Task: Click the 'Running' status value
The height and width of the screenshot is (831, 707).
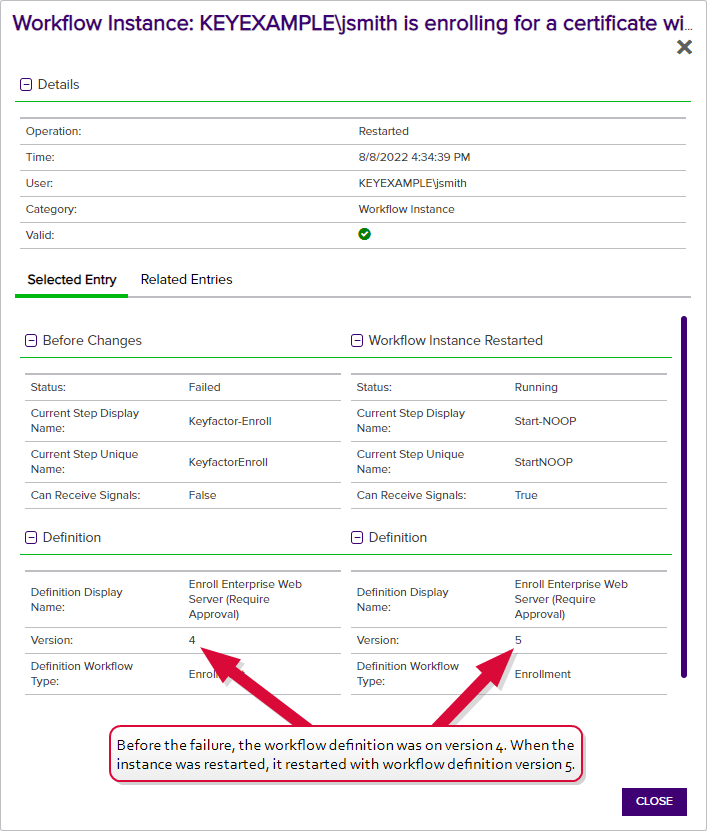Action: [x=536, y=387]
